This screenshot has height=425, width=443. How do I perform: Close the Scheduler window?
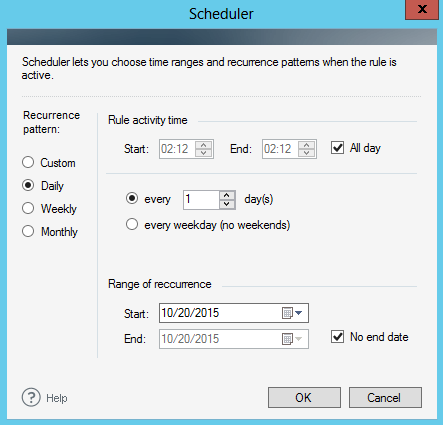(x=422, y=9)
